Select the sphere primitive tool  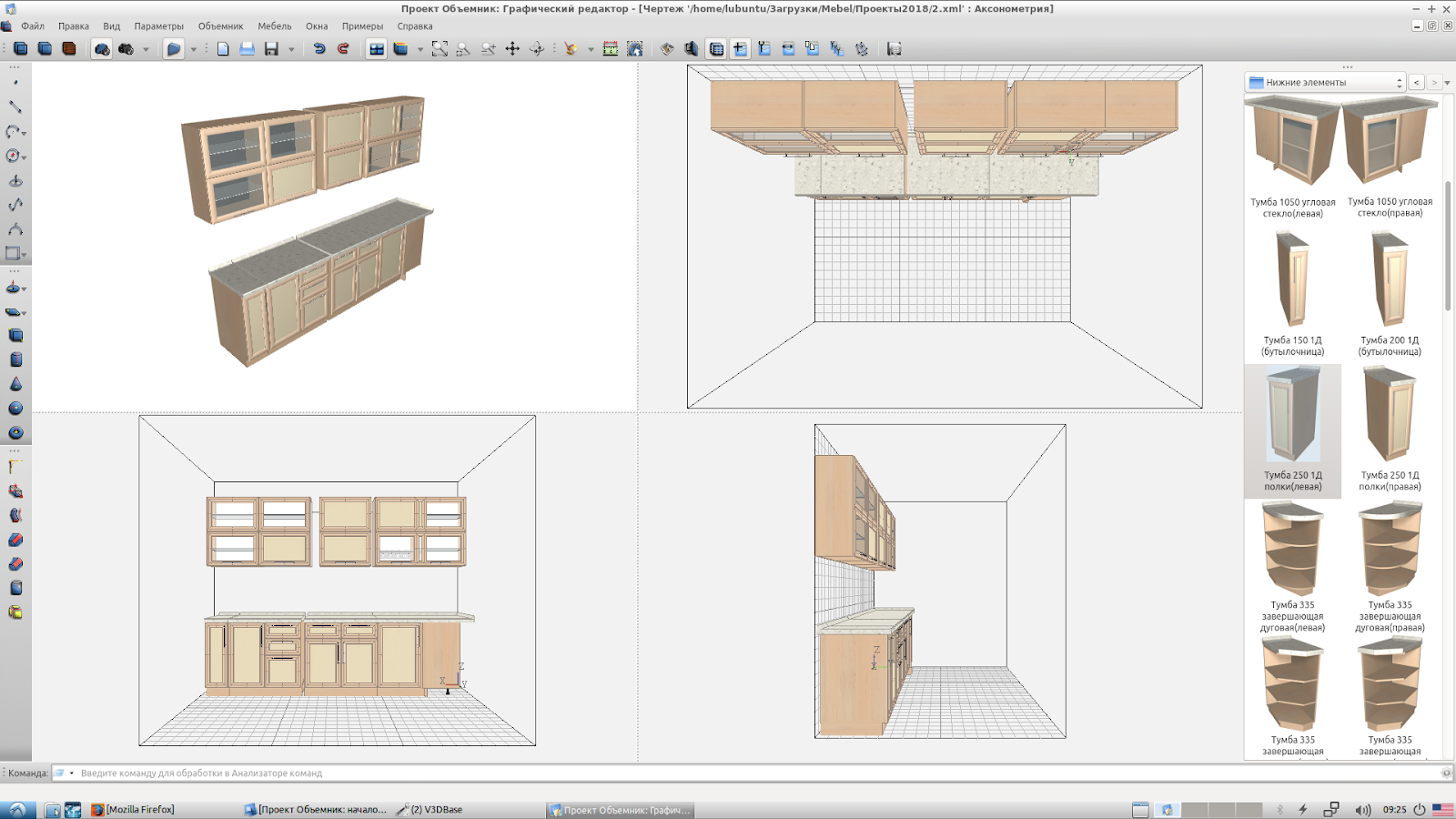pyautogui.click(x=15, y=409)
